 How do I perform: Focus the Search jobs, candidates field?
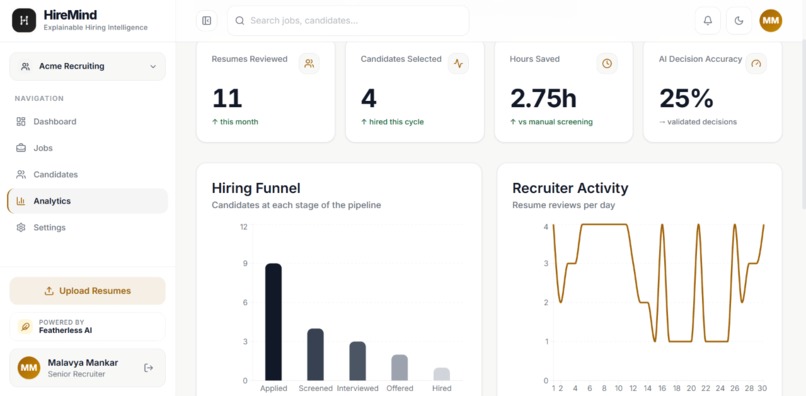348,21
